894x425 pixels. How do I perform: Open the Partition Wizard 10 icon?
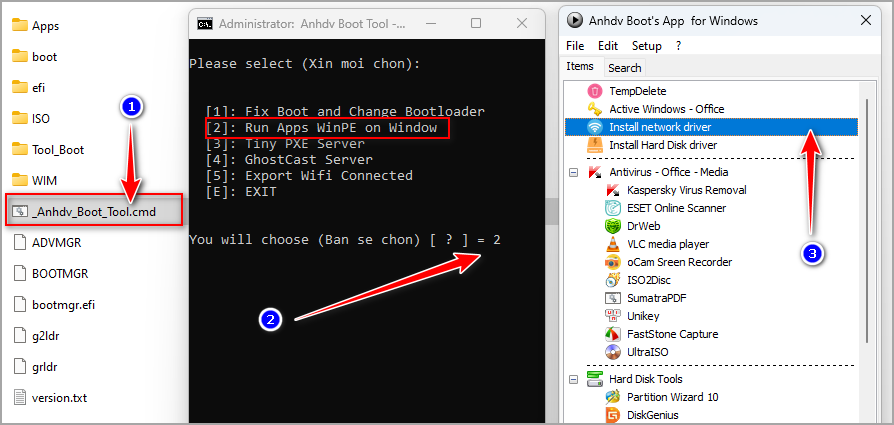click(613, 397)
